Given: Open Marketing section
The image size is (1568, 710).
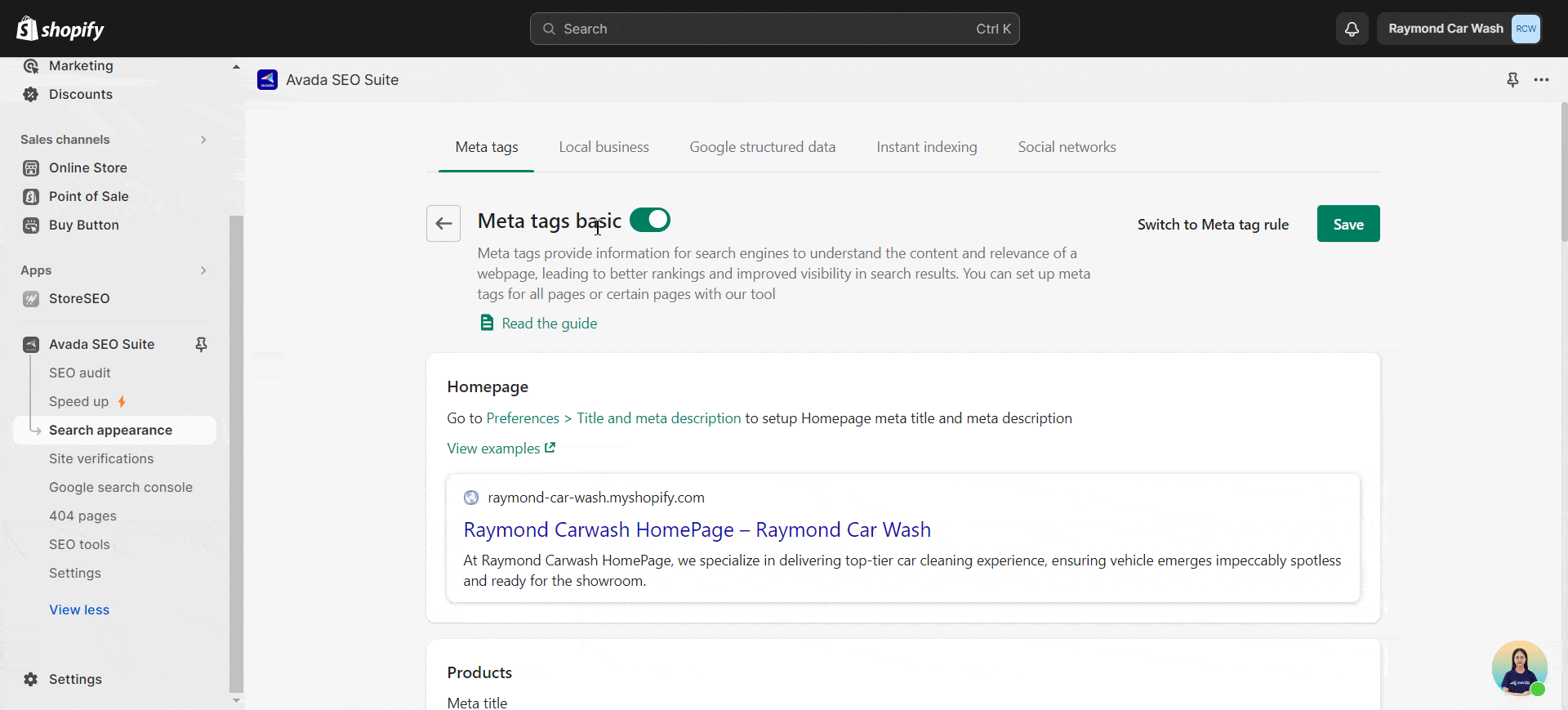Looking at the screenshot, I should tap(81, 65).
